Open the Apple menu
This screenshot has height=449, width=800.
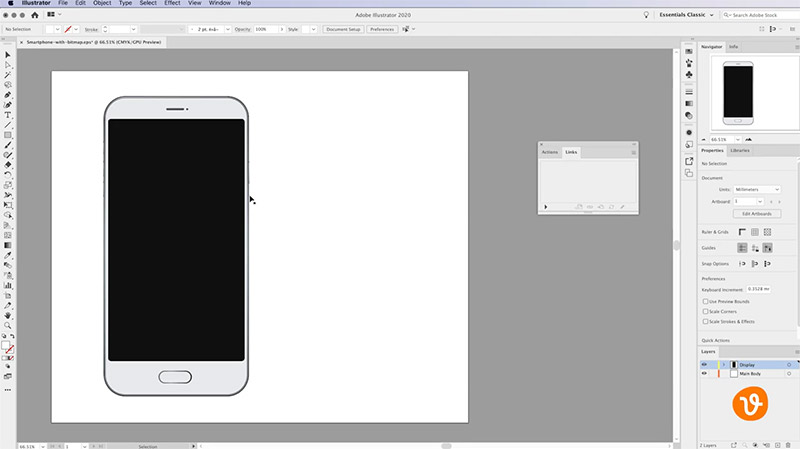coord(10,3)
